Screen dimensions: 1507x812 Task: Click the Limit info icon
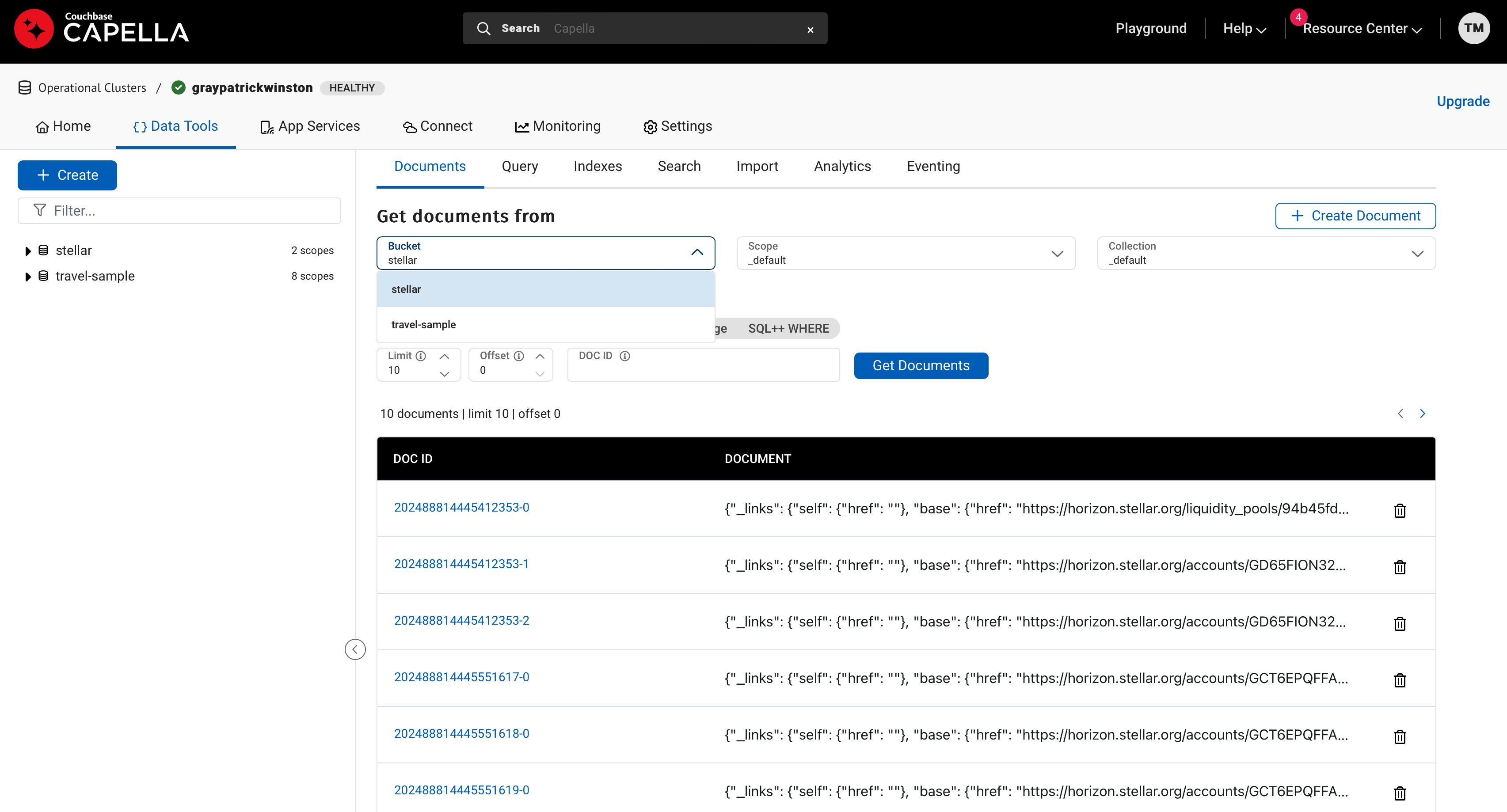(x=421, y=356)
